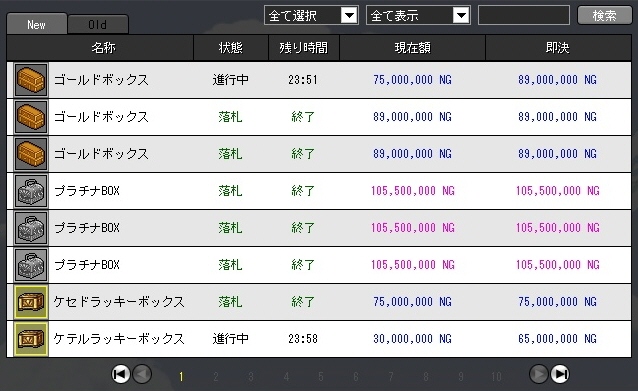Screen dimensions: 638x391
Task: Focus the search text field
Action: pos(524,15)
